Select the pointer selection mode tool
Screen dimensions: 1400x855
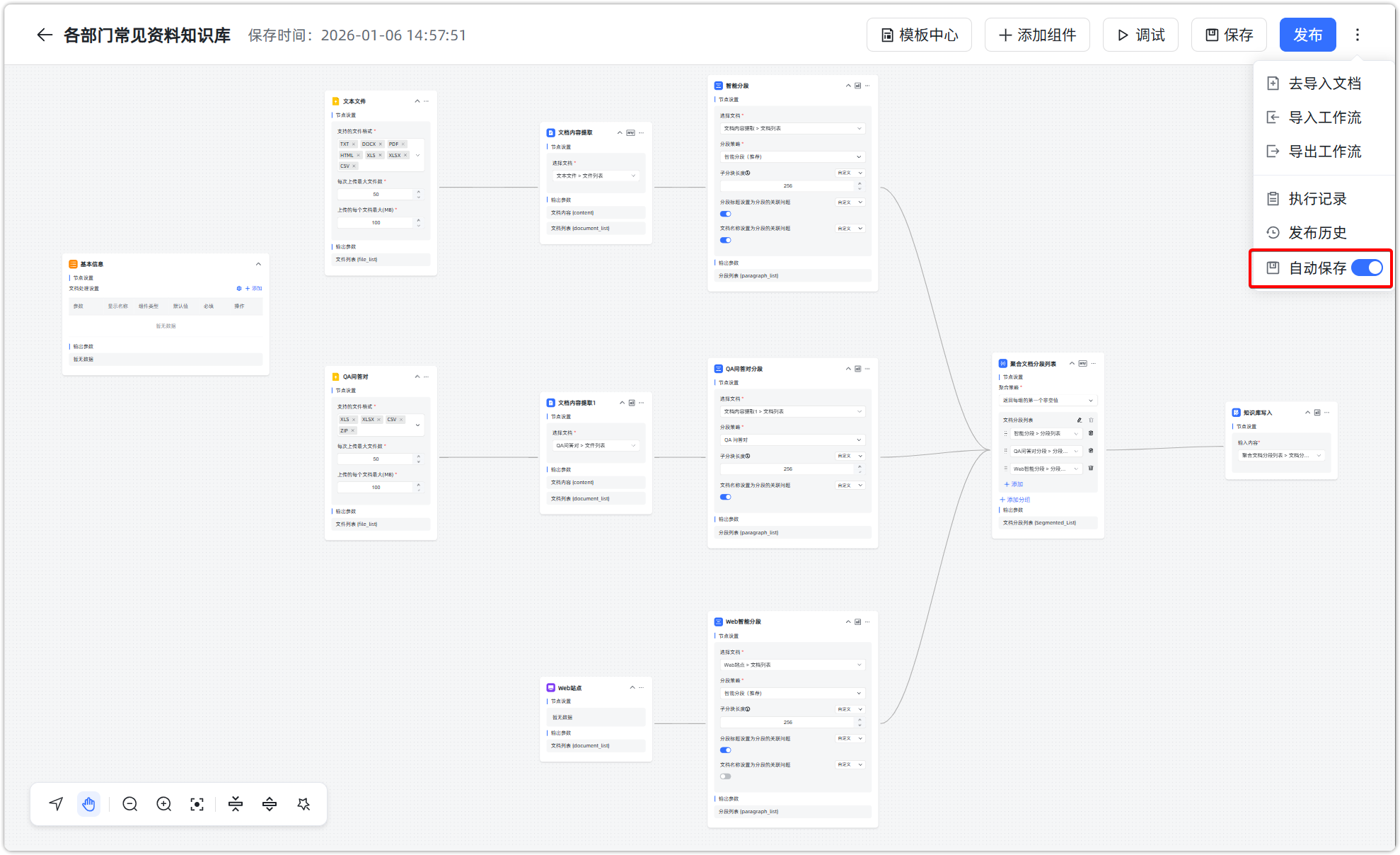(x=56, y=804)
